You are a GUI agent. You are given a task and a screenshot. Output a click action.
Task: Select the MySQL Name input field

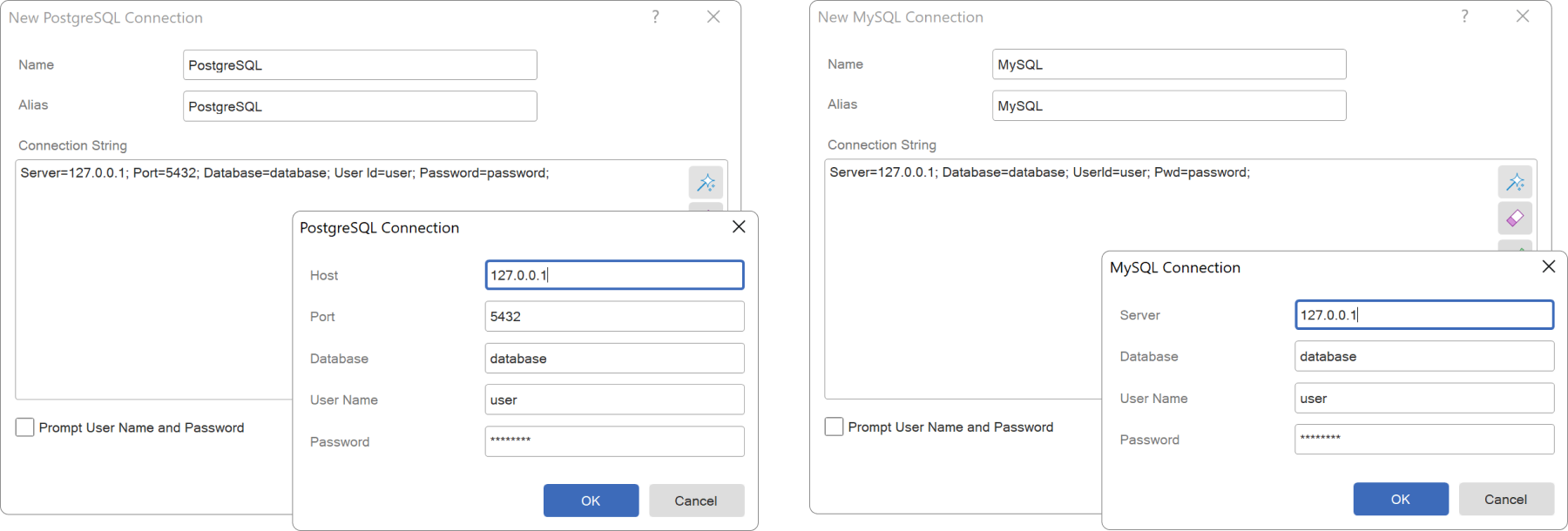click(1168, 64)
